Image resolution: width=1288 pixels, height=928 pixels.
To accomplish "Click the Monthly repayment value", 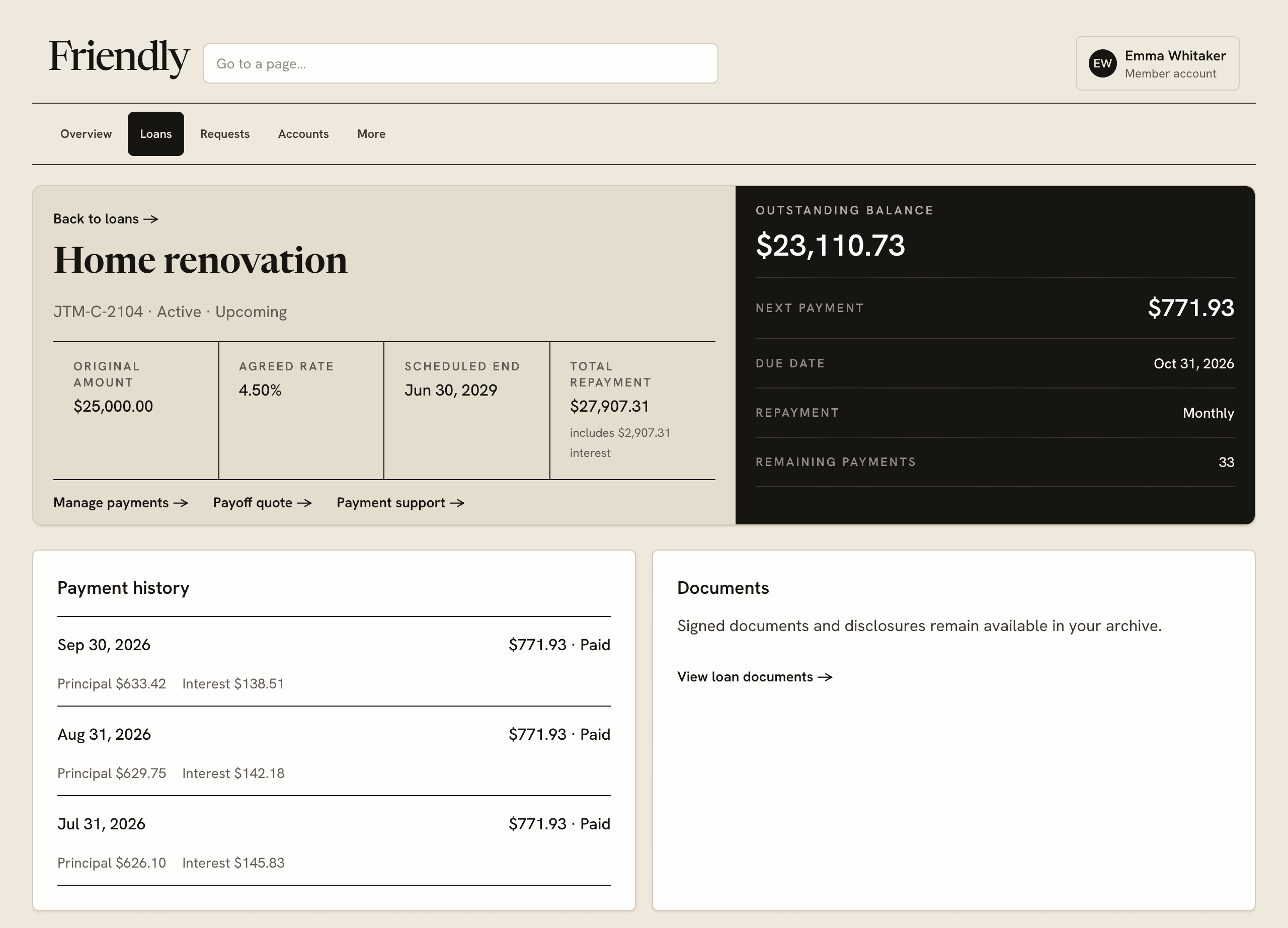I will [x=1209, y=414].
